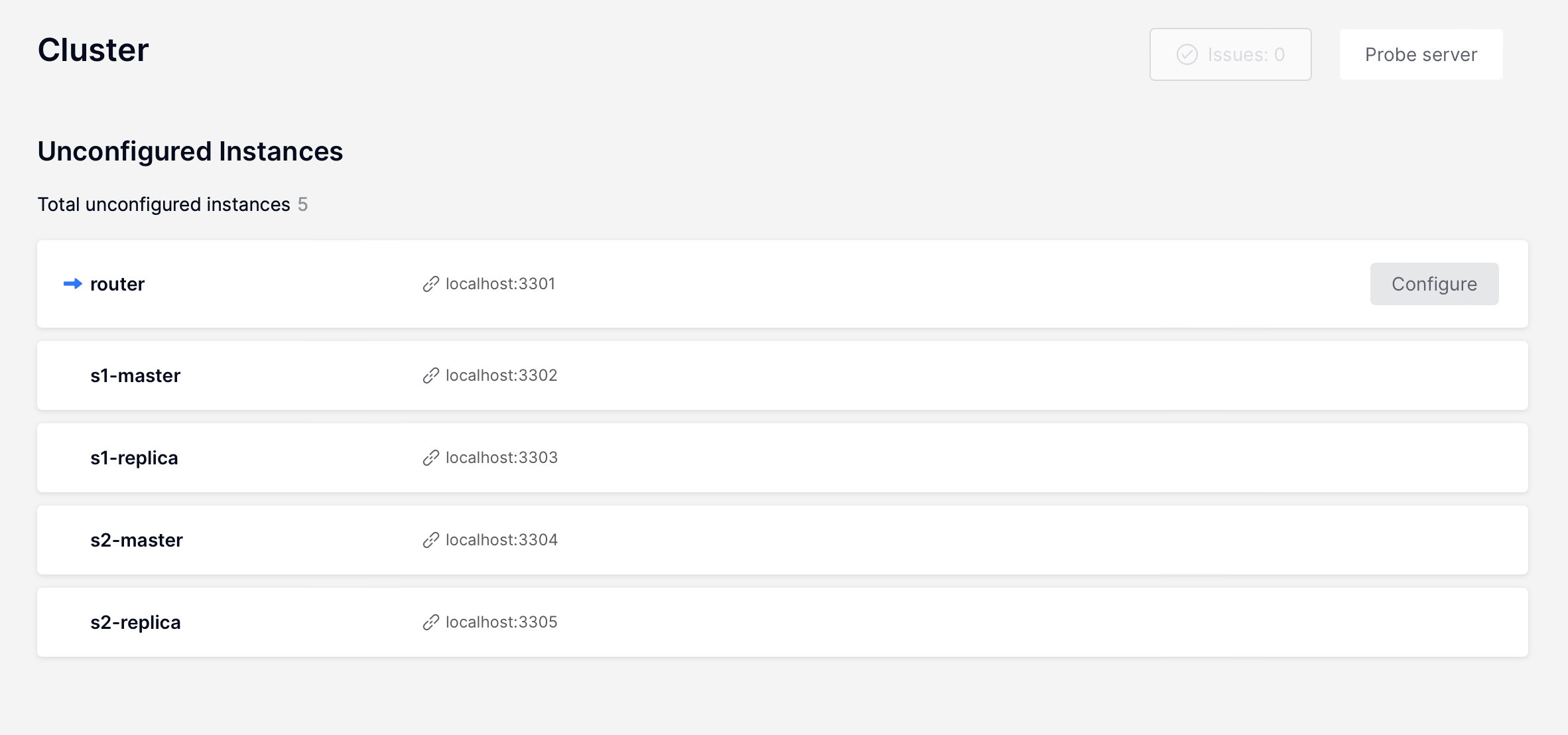1568x735 pixels.
Task: Click the link icon next to localhost:3302
Action: click(x=431, y=375)
